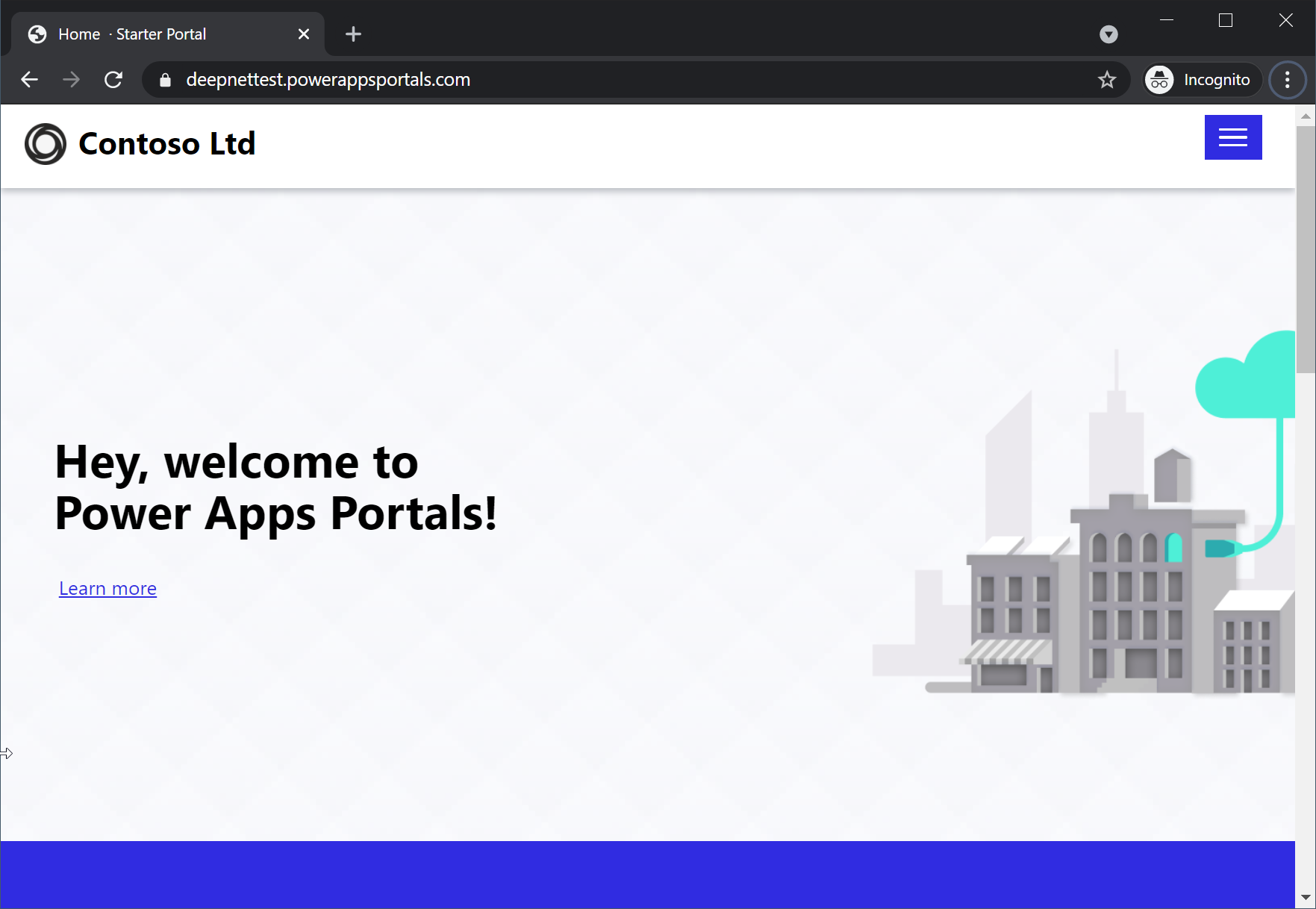
Task: Go back to the previous page
Action: pyautogui.click(x=30, y=80)
